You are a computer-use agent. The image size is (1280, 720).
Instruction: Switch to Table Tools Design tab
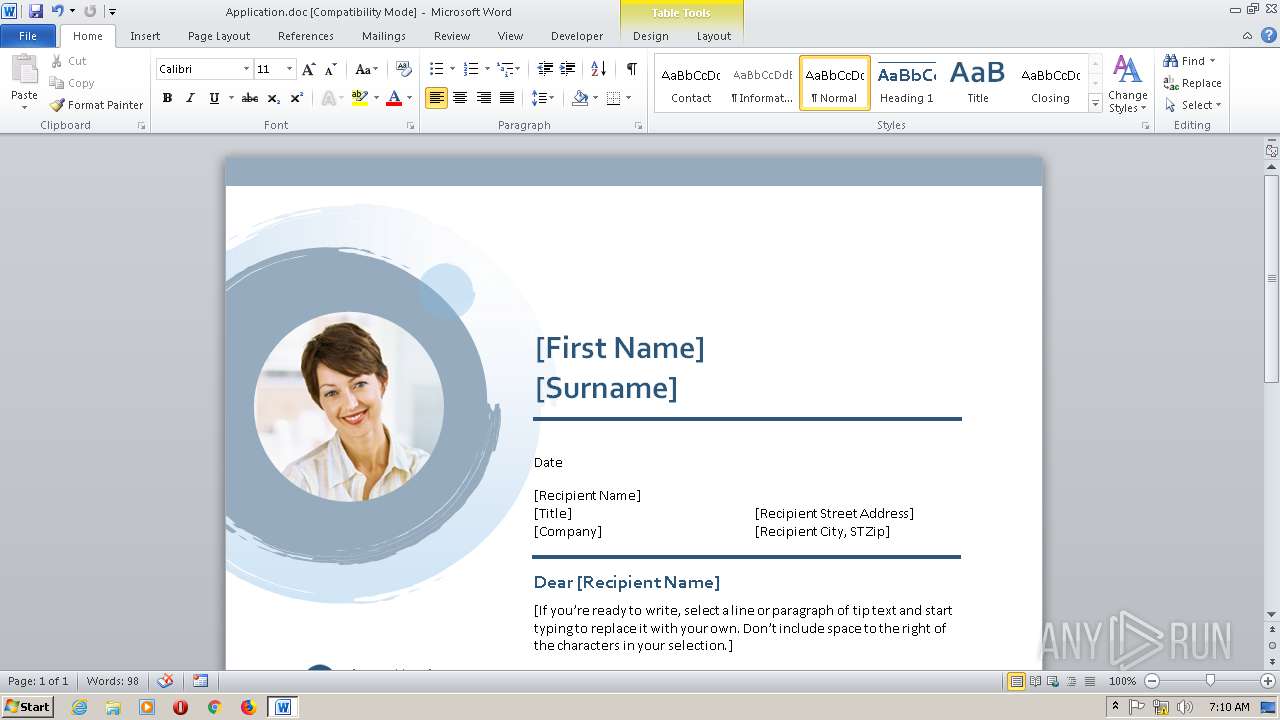coord(651,36)
